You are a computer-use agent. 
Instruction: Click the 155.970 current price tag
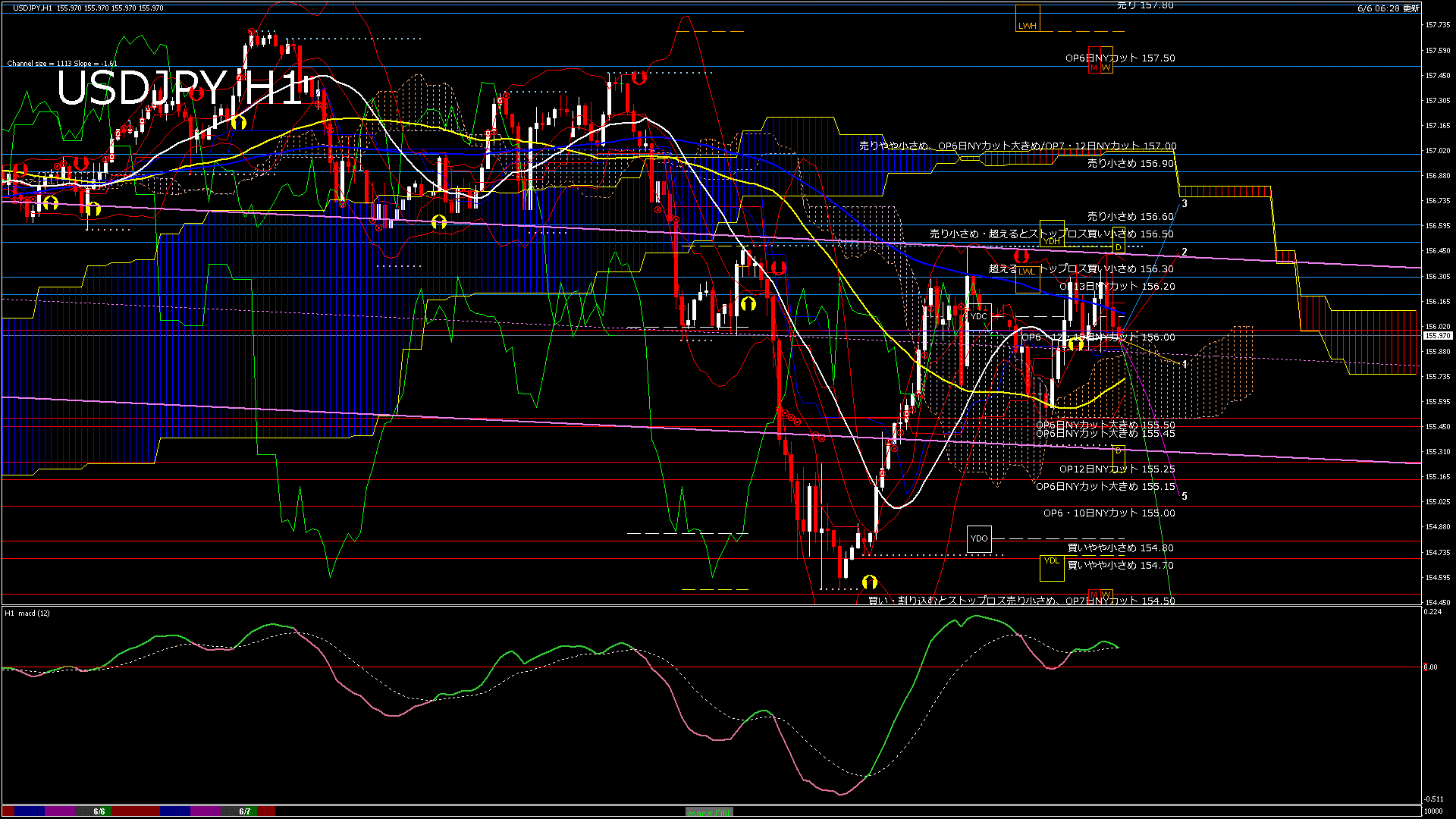[x=1437, y=335]
